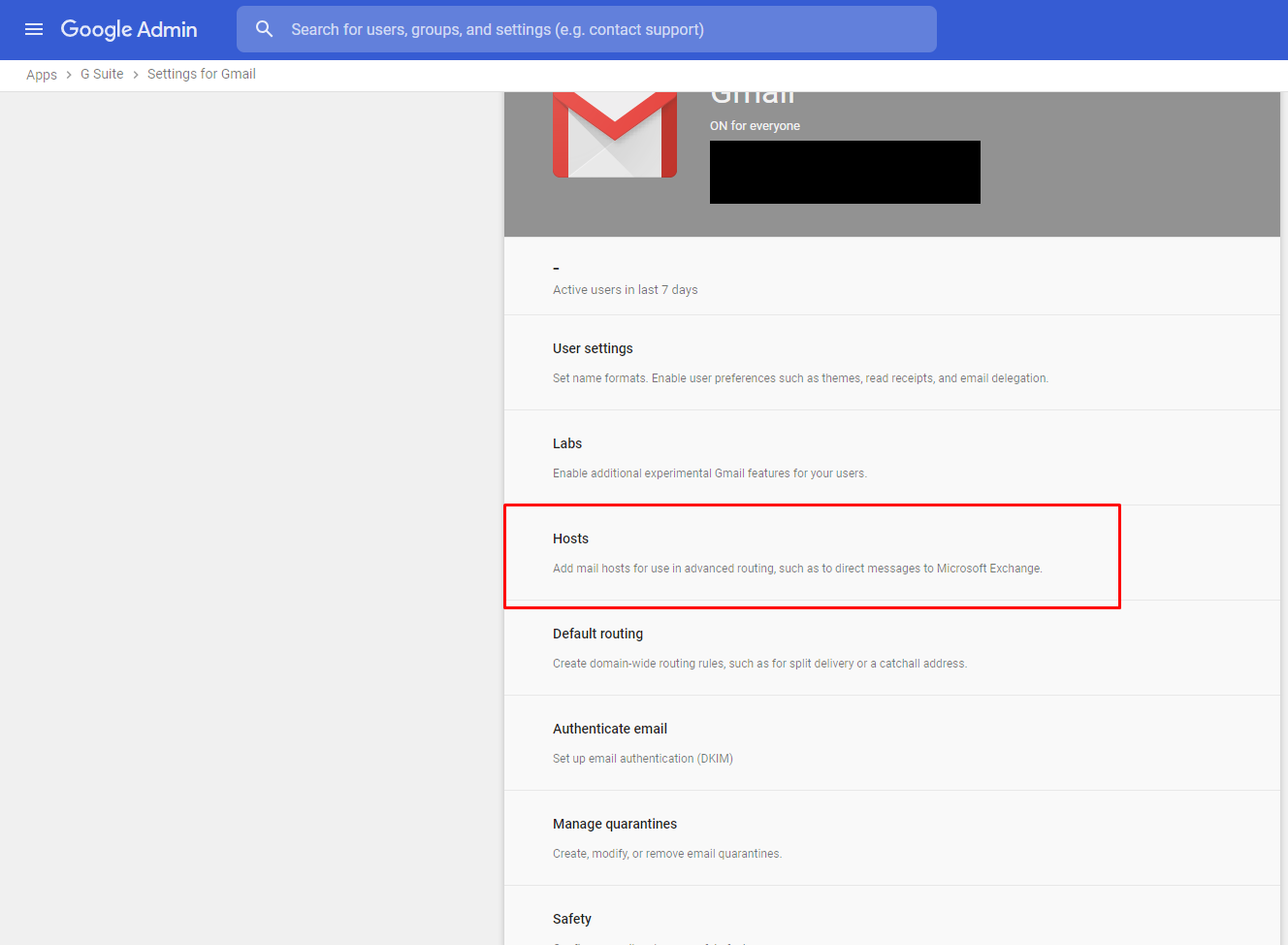This screenshot has width=1288, height=945.
Task: View Active users in last 7 days
Action: (625, 289)
